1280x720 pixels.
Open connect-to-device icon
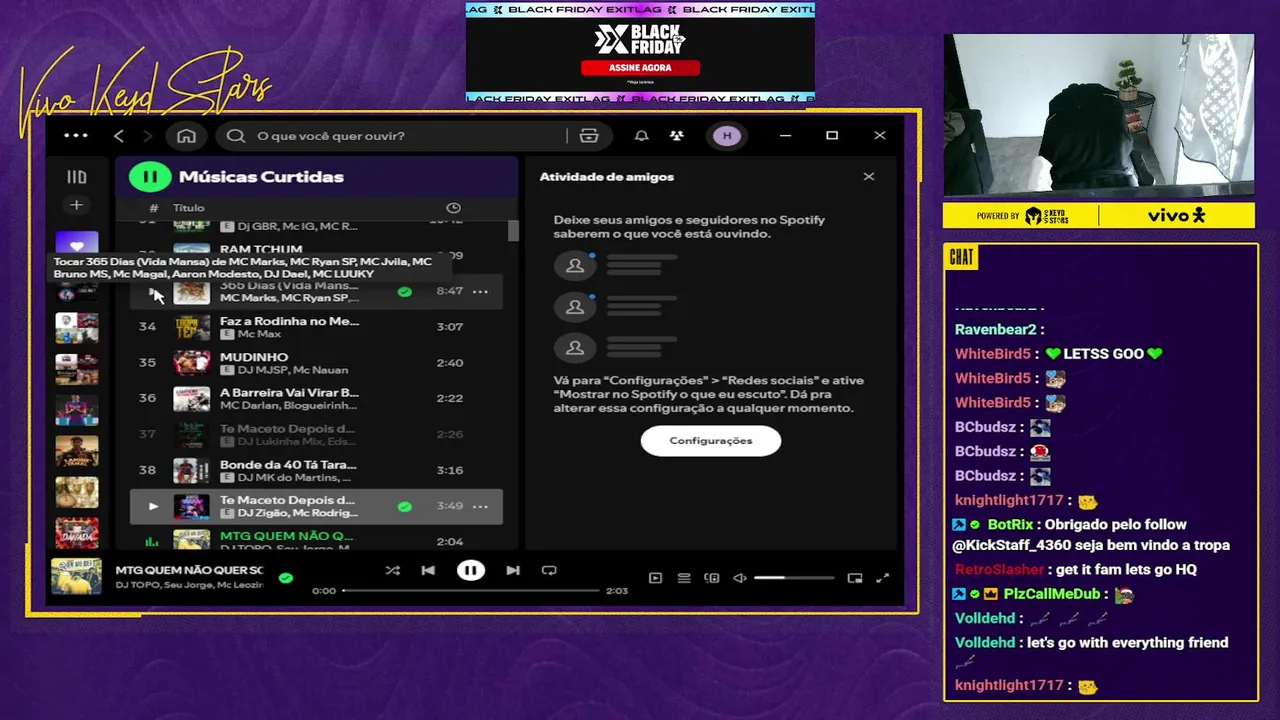(712, 578)
